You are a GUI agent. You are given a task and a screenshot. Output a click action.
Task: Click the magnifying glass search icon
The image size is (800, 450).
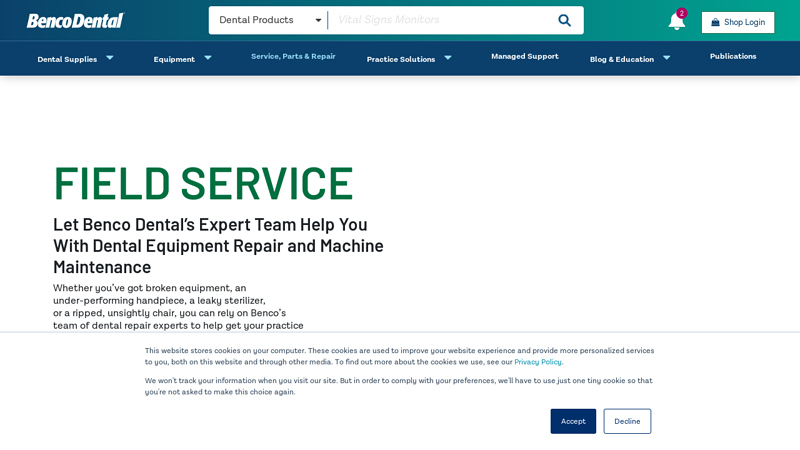click(564, 20)
